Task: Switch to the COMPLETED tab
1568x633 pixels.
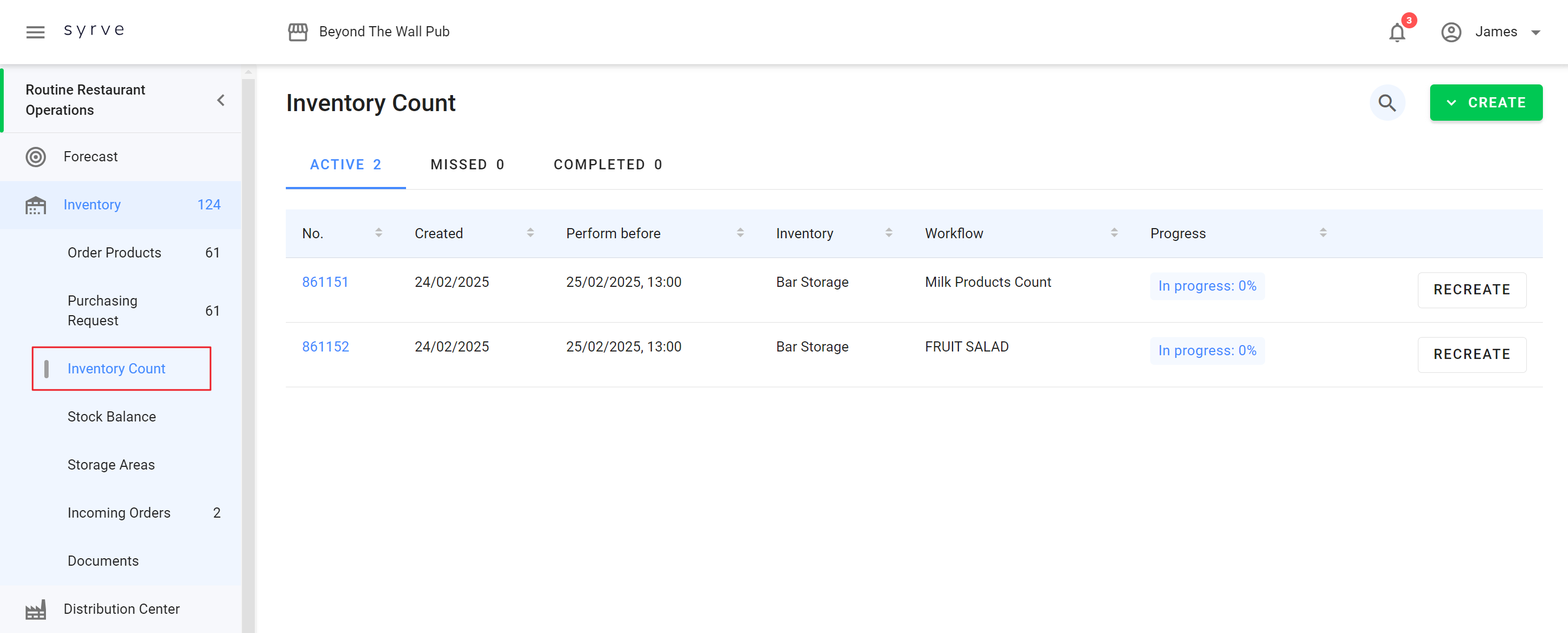Action: click(x=607, y=165)
